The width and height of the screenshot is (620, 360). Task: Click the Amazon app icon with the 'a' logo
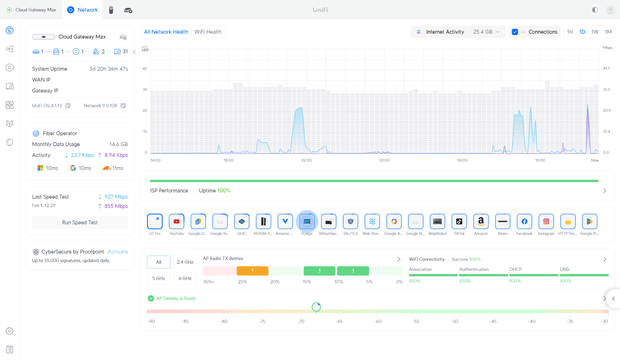[x=481, y=222]
